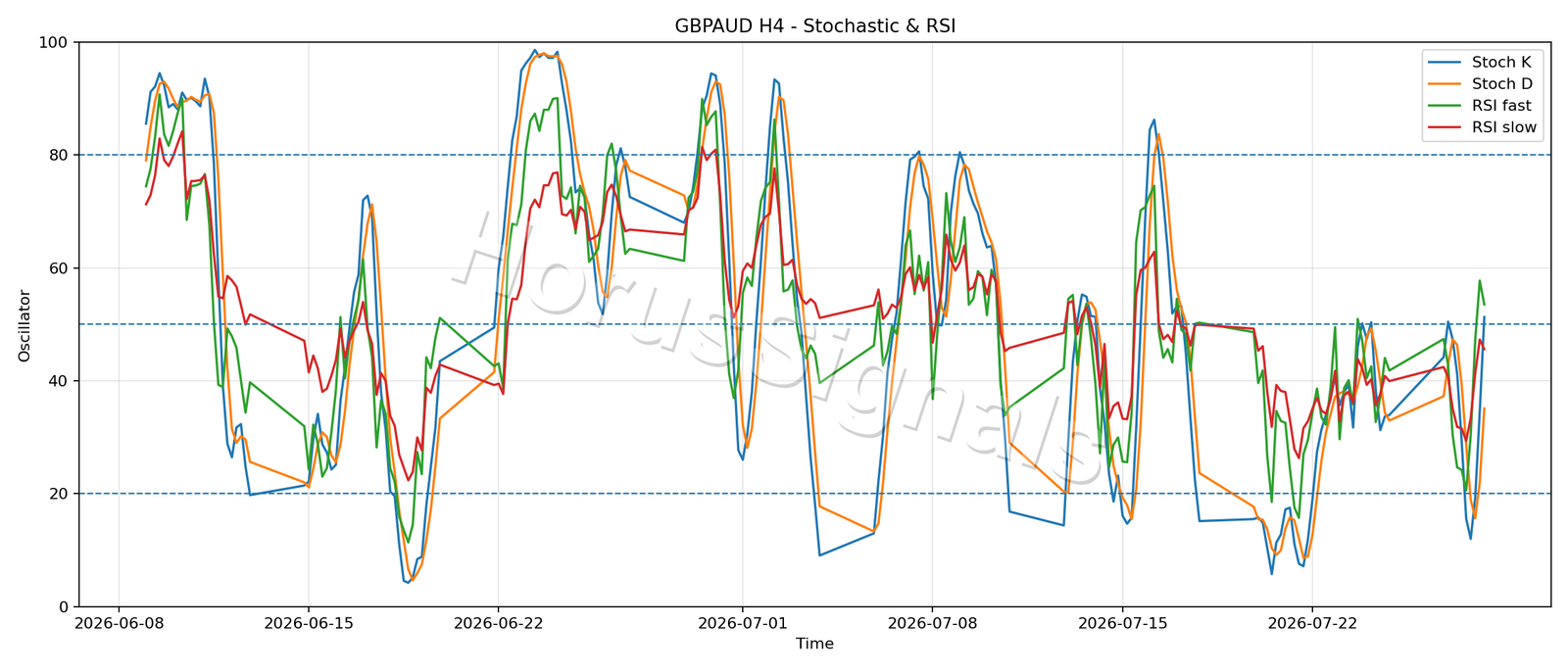Click the RSI slow legend label

point(1504,127)
